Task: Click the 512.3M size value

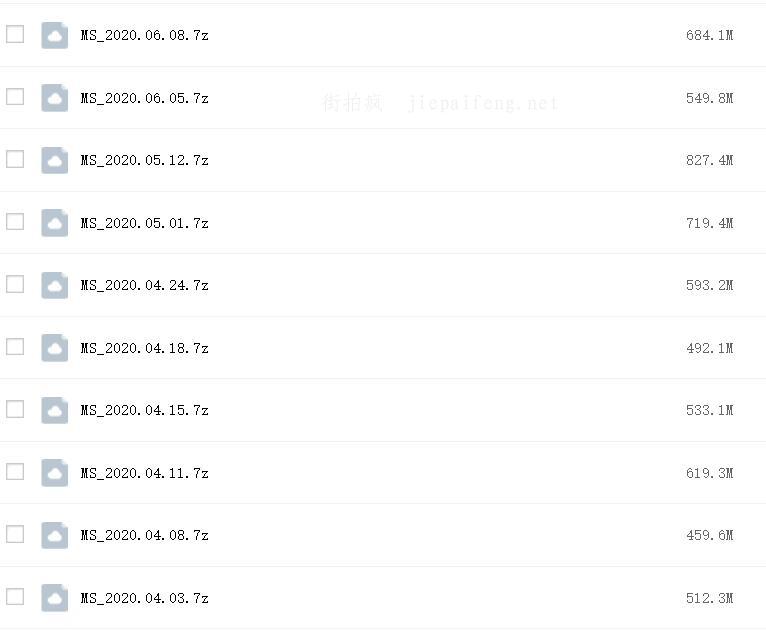Action: (x=709, y=598)
